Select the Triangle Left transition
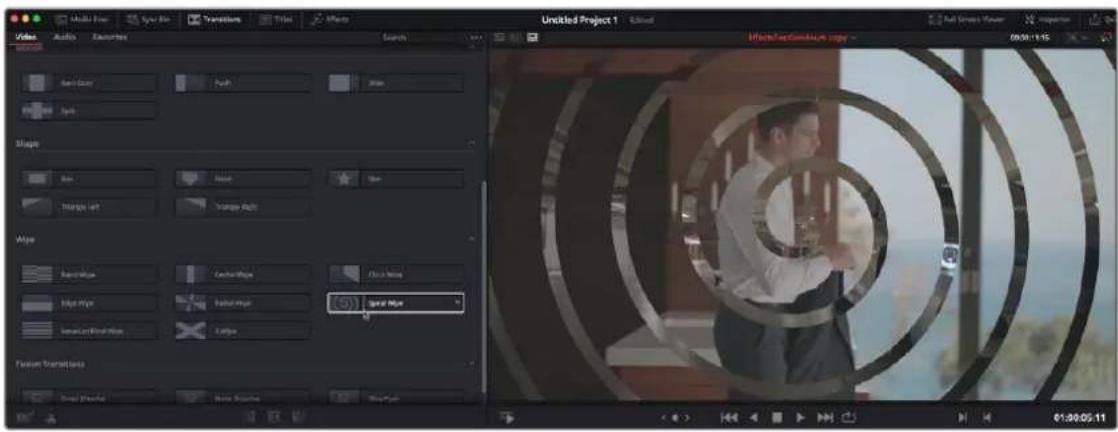Screen dimensions: 1118x432 click(x=88, y=206)
